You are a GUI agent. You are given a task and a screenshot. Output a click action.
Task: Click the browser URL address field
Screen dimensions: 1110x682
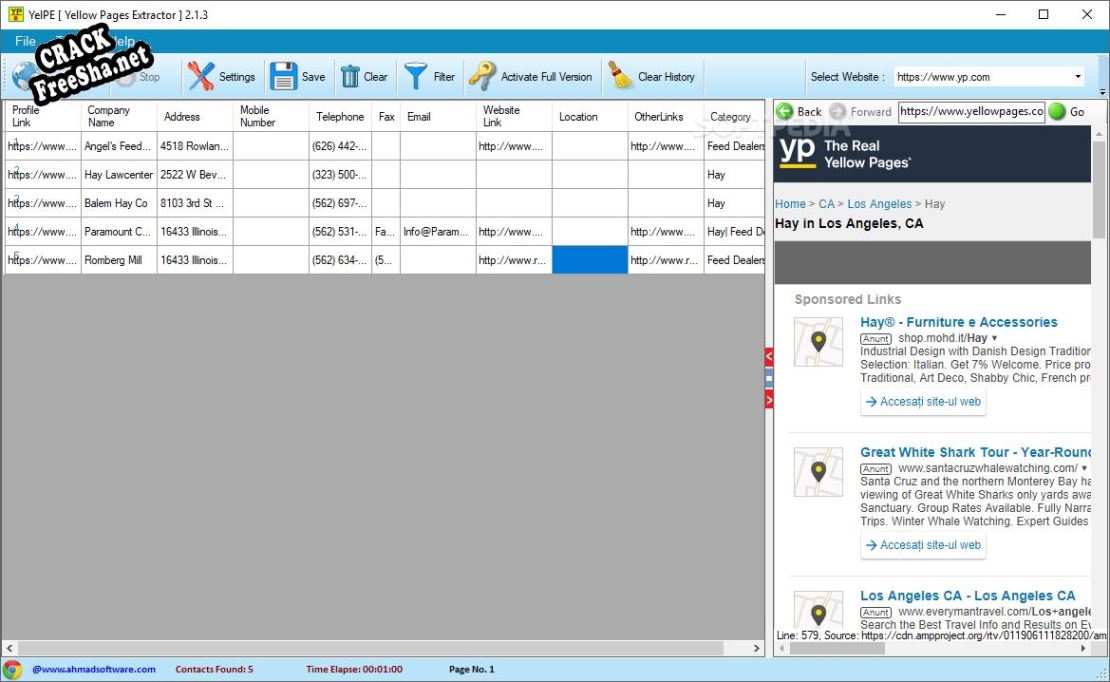pyautogui.click(x=970, y=112)
